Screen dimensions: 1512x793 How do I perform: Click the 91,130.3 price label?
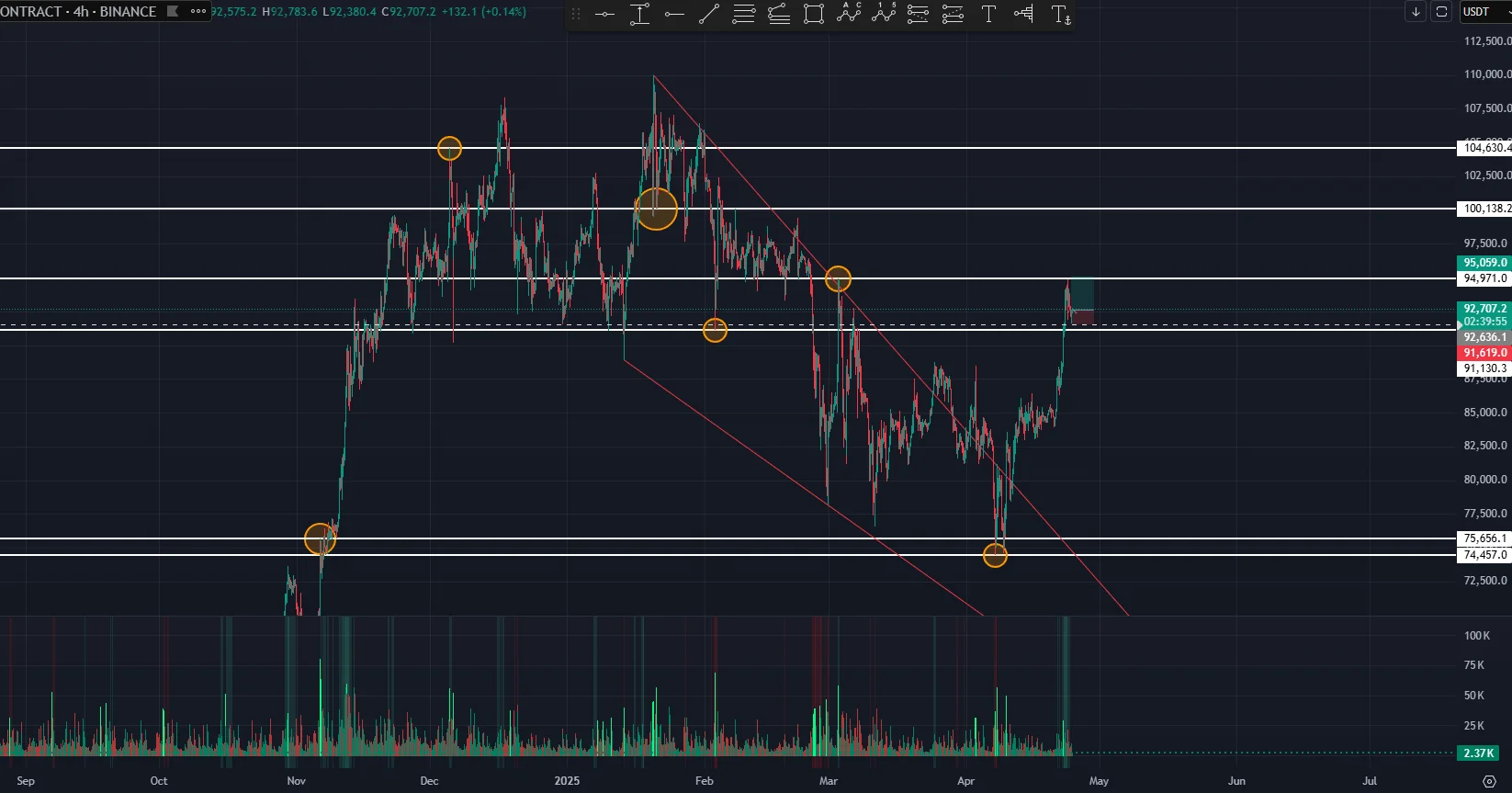[x=1484, y=368]
